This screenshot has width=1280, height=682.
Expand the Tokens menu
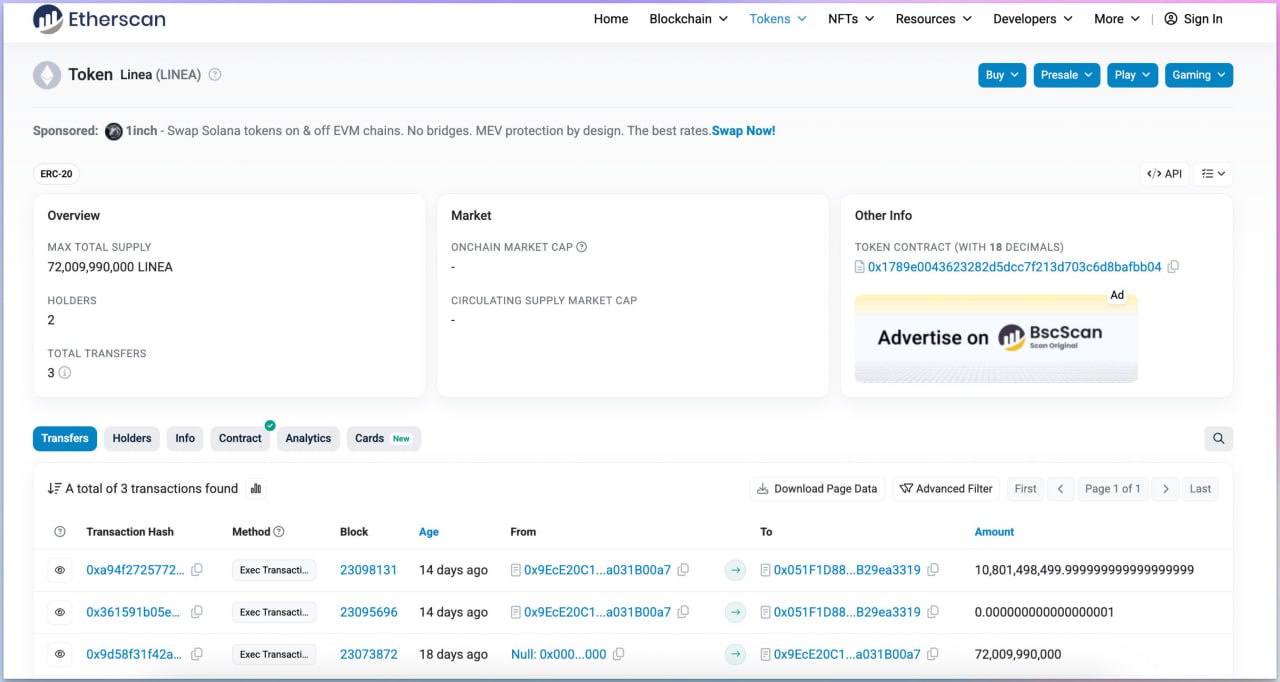778,19
